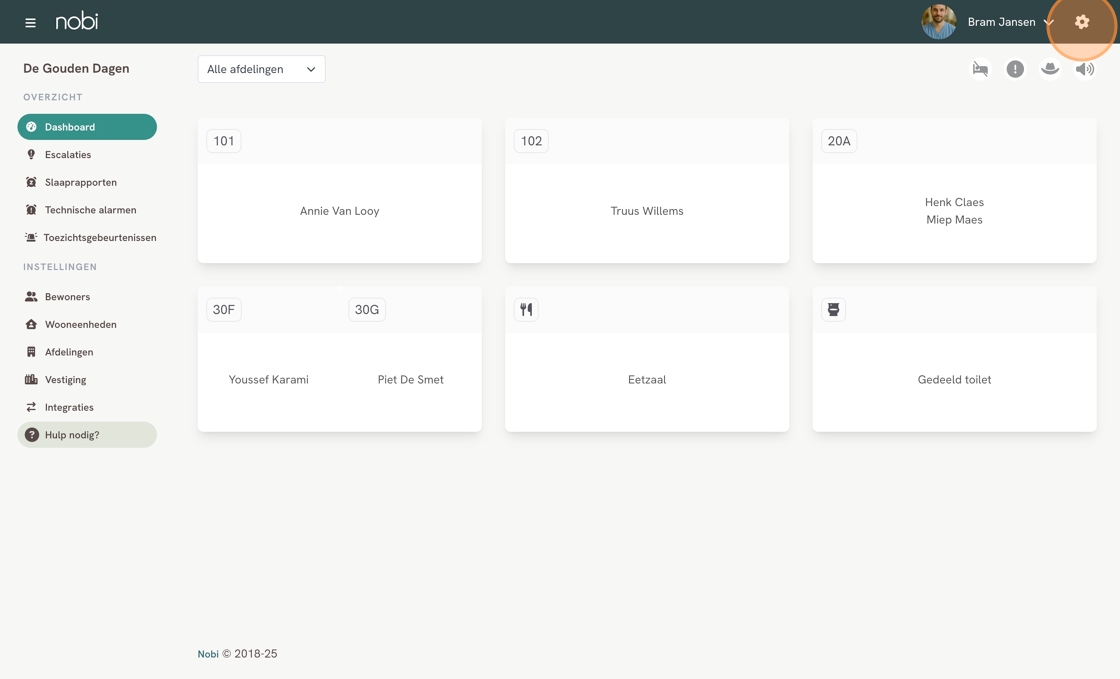Open the hamburger menu
This screenshot has width=1120, height=679.
pos(30,22)
